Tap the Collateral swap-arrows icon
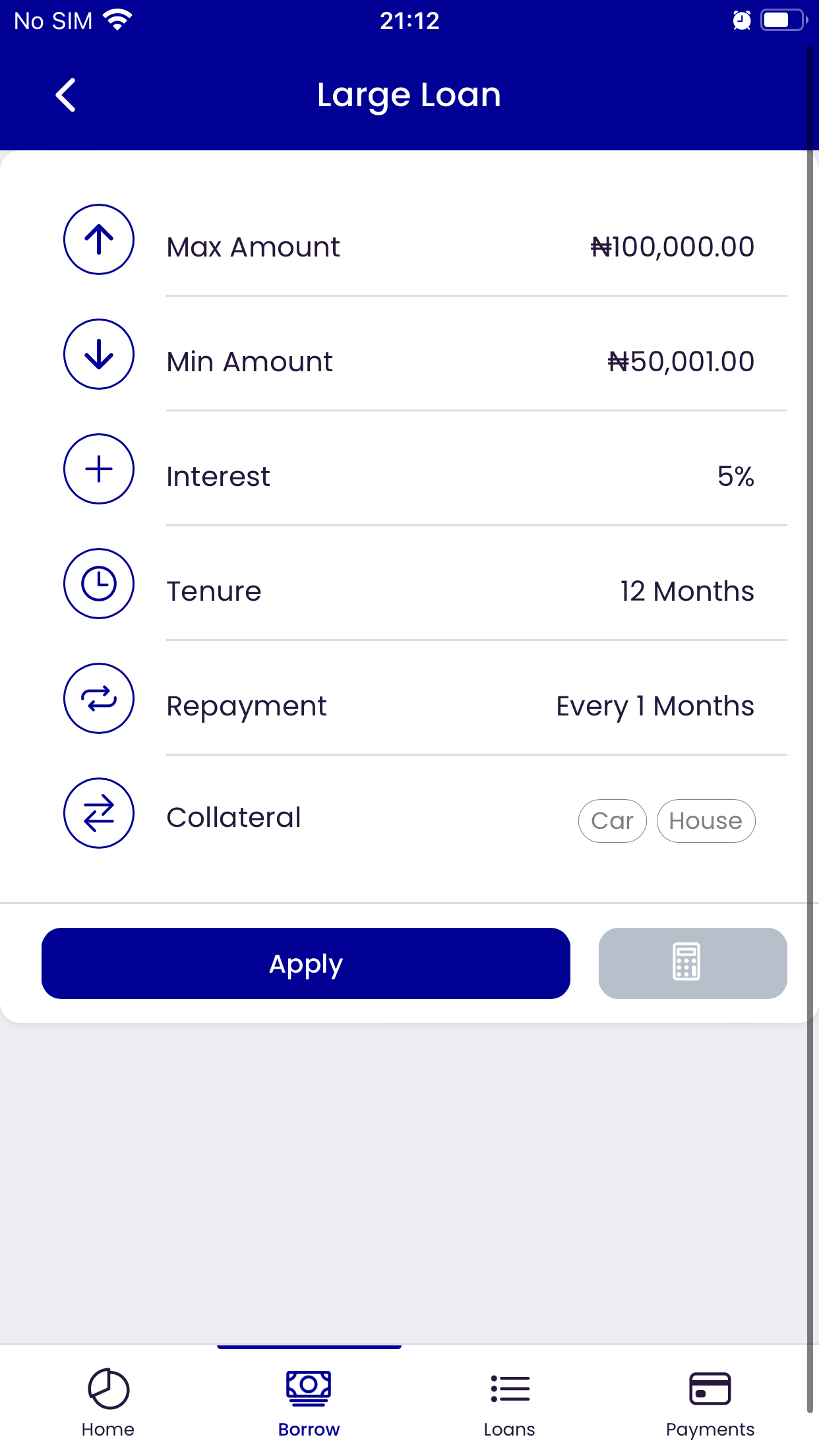Viewport: 819px width, 1456px height. point(99,813)
